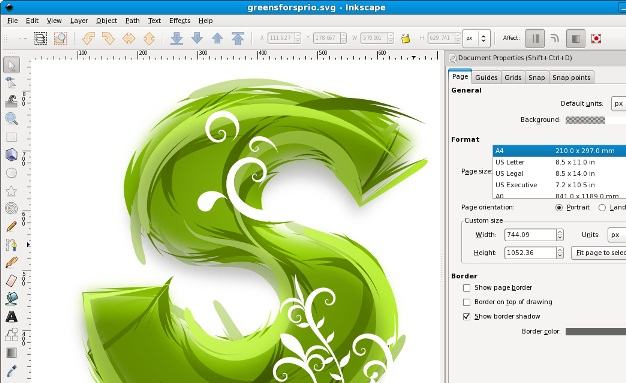Enable Show page border checkbox
Viewport: 626px width, 383px height.
point(466,288)
